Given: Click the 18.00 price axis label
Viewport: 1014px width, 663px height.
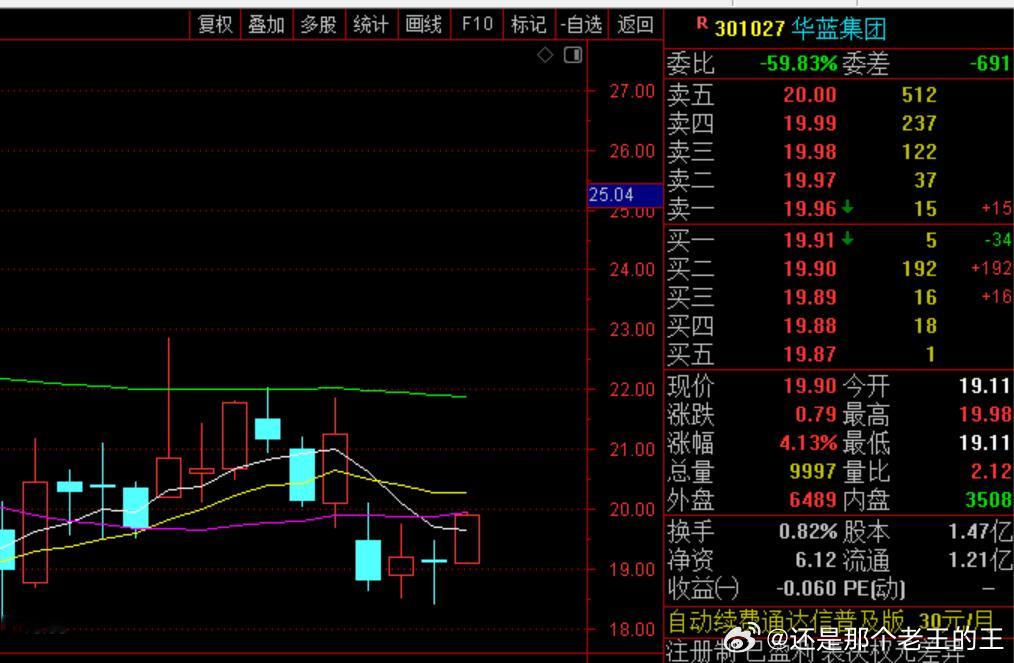Looking at the screenshot, I should click(x=632, y=629).
